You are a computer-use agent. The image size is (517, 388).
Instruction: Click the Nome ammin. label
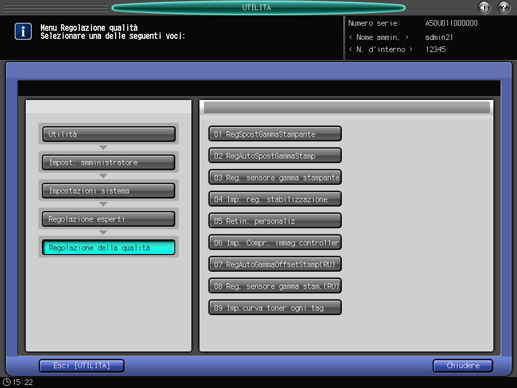point(378,37)
